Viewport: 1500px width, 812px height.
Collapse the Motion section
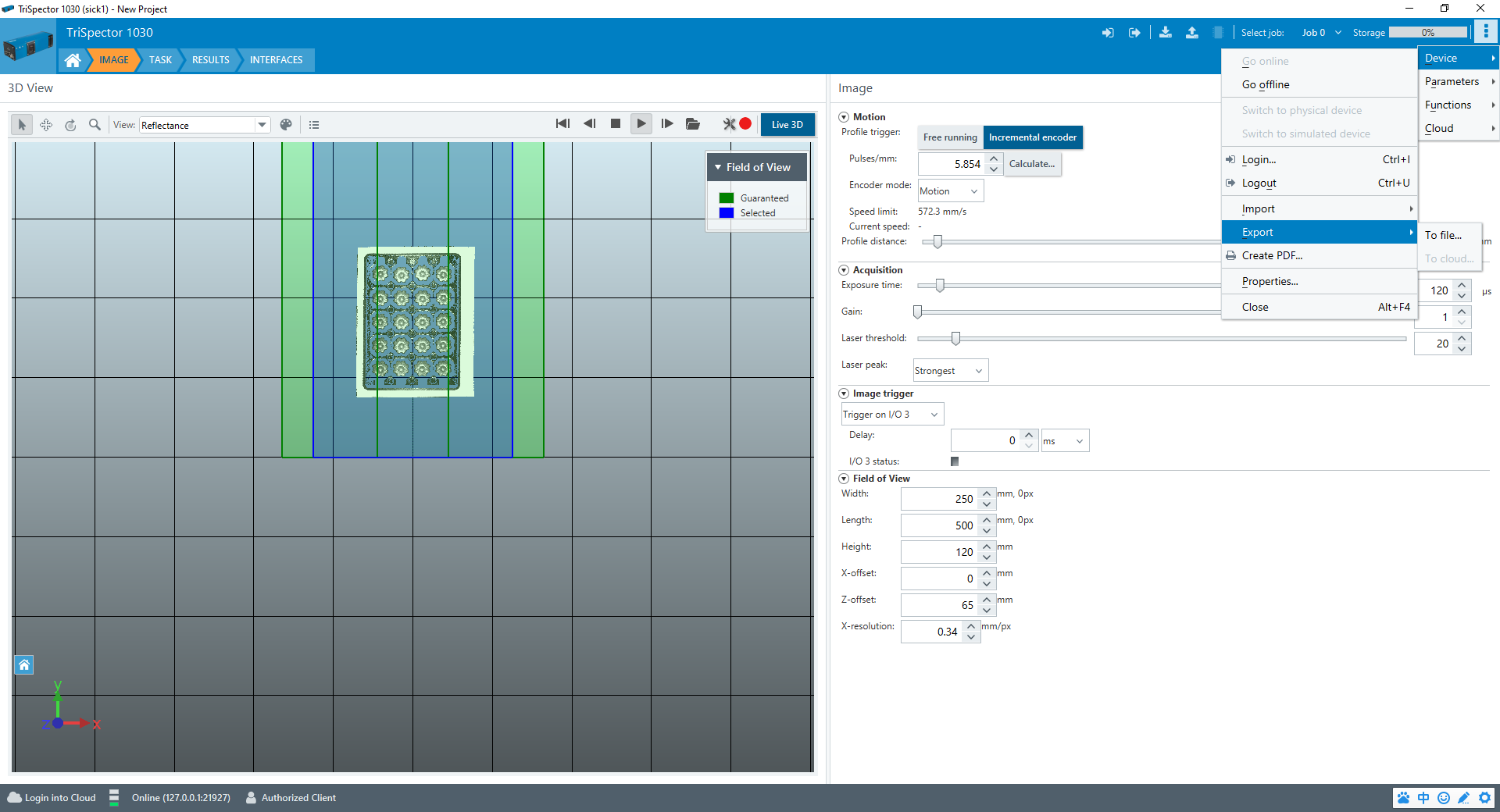tap(844, 117)
